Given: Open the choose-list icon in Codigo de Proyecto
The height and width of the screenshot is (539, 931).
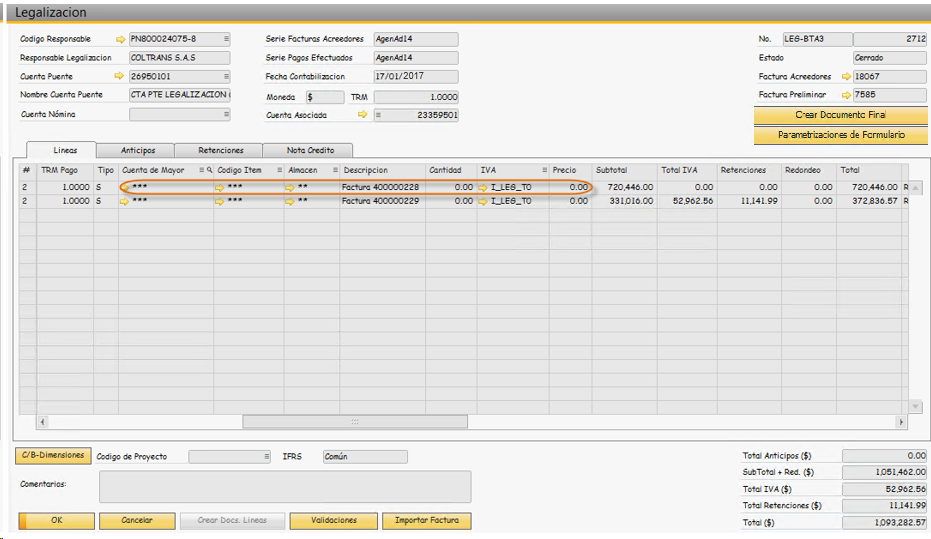Looking at the screenshot, I should [266, 457].
